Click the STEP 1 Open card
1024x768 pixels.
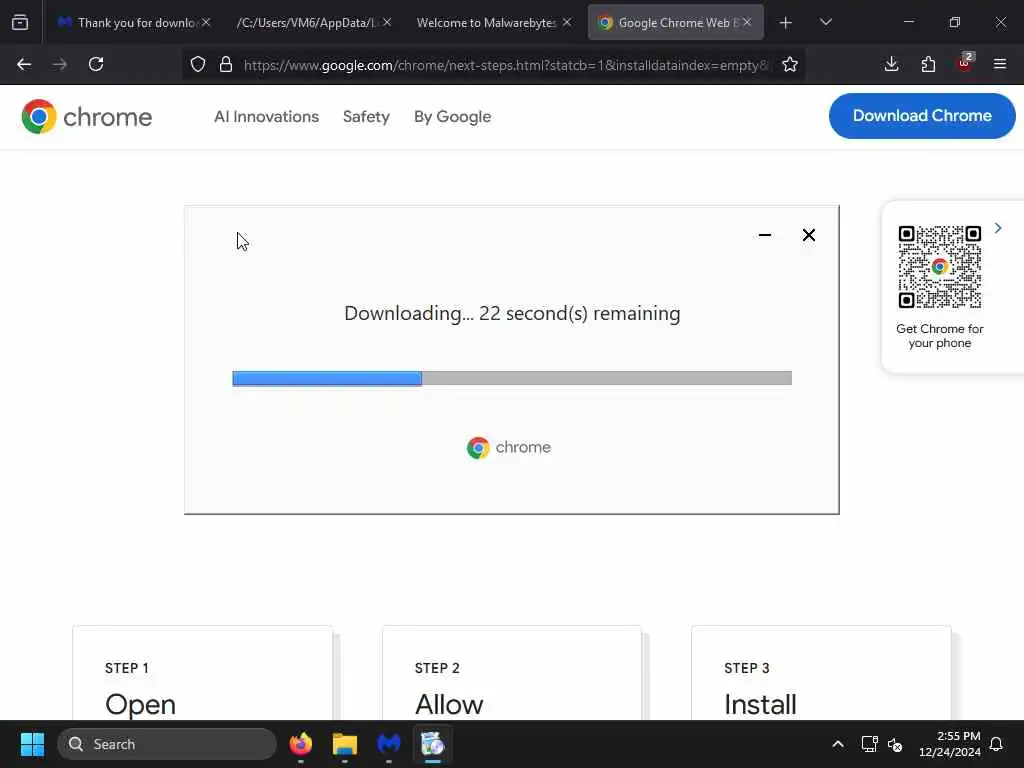[202, 673]
